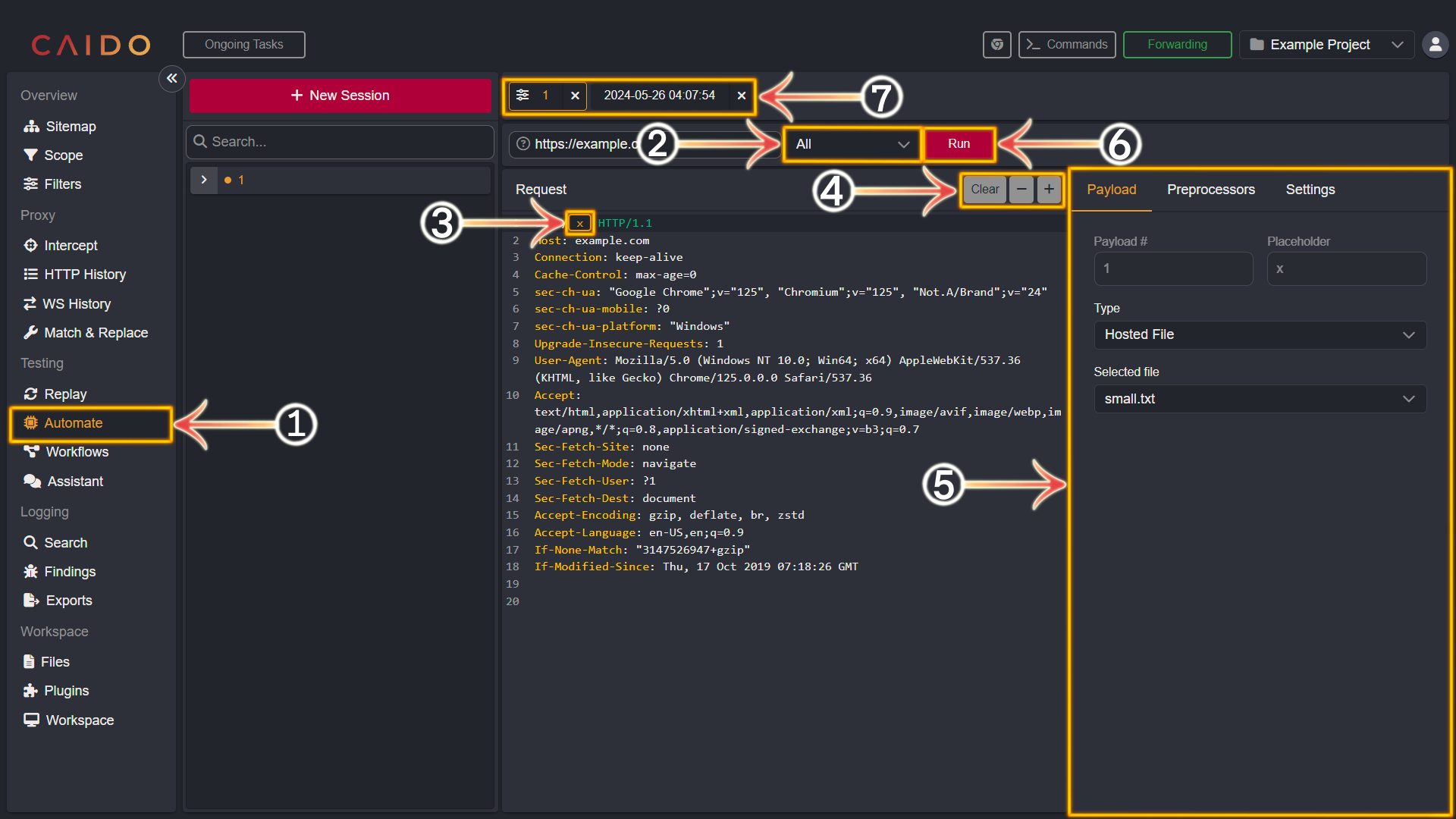Open the All strategy dropdown
Screen dimensions: 1456x819
852,144
